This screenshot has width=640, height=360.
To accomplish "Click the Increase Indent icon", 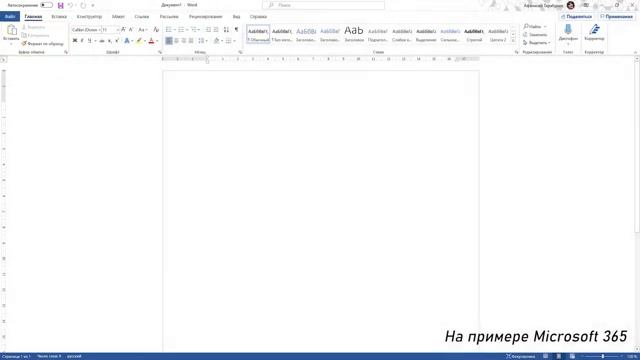I will [x=216, y=30].
